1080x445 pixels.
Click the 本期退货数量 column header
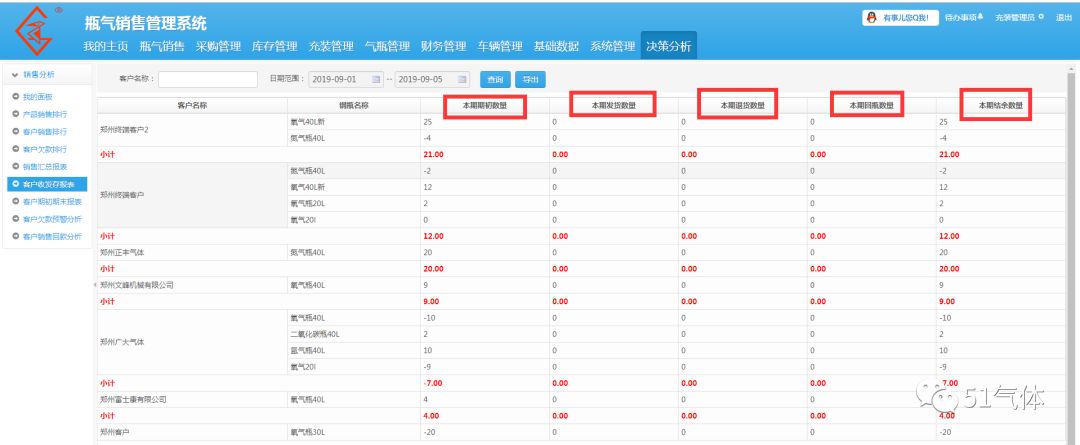click(742, 105)
